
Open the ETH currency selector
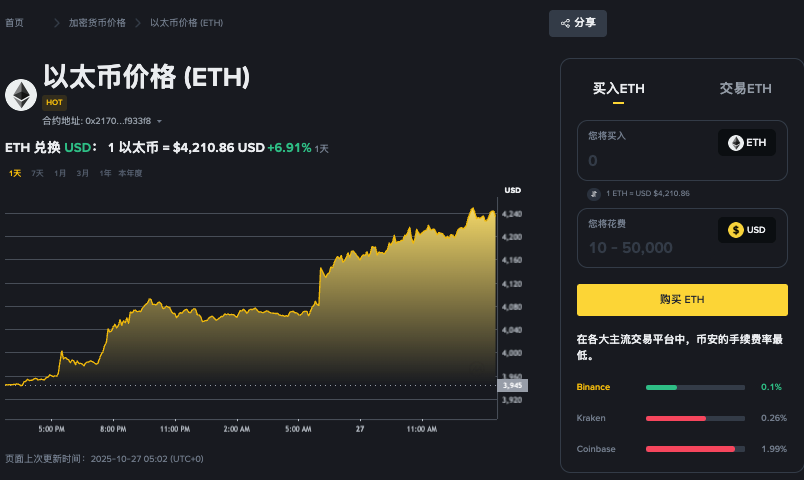[x=747, y=143]
